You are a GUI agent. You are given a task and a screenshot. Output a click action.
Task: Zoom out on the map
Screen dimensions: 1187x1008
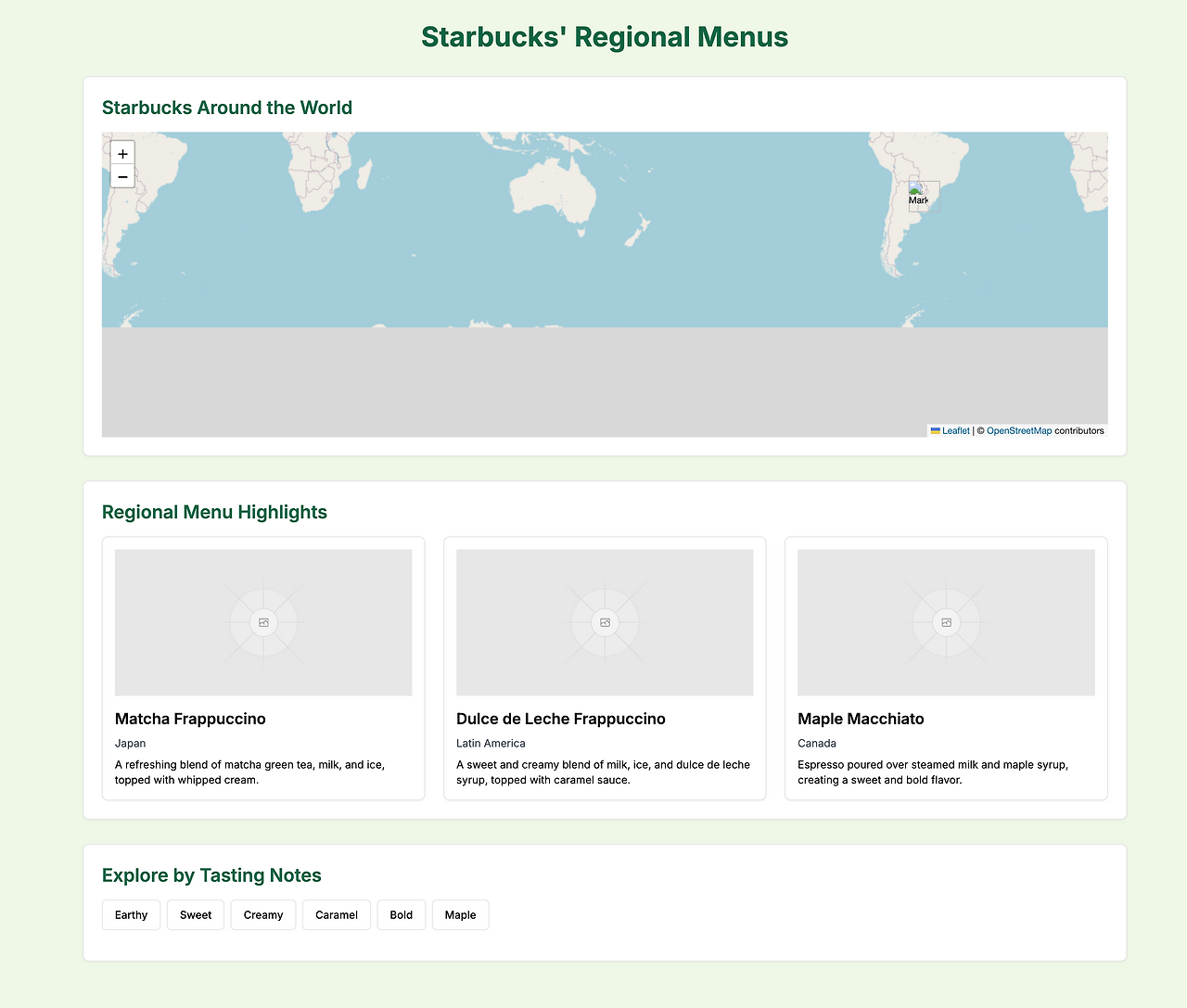122,176
